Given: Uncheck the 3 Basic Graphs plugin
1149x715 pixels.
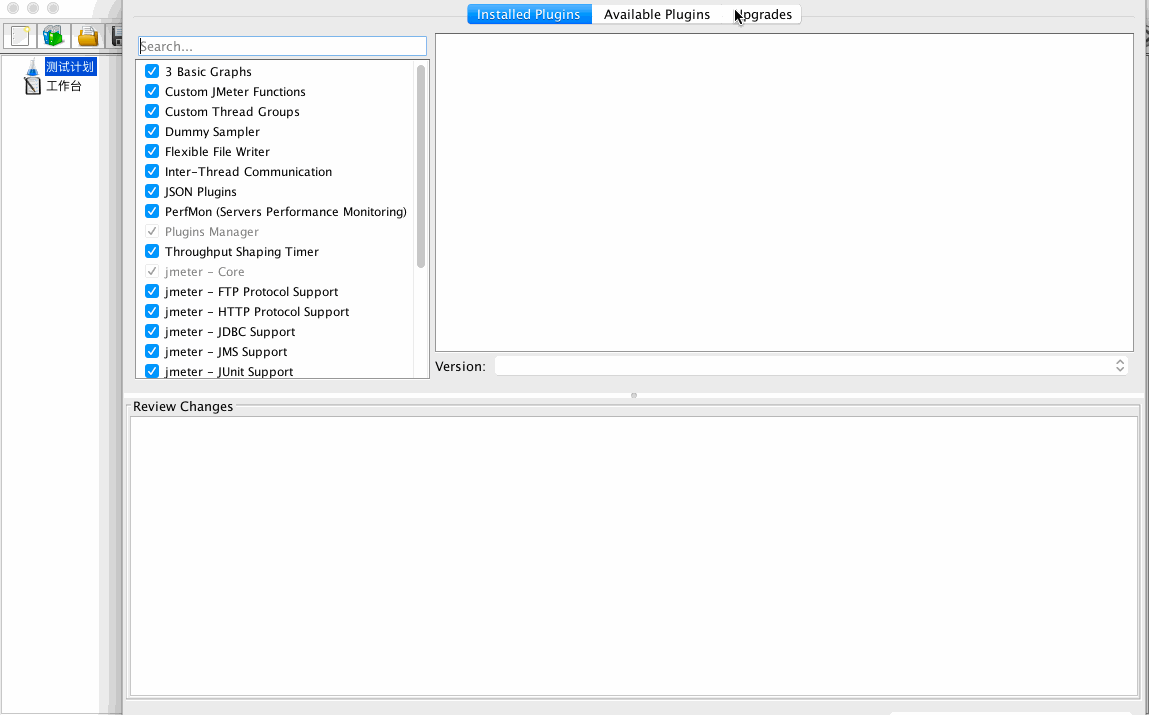Looking at the screenshot, I should coord(152,71).
